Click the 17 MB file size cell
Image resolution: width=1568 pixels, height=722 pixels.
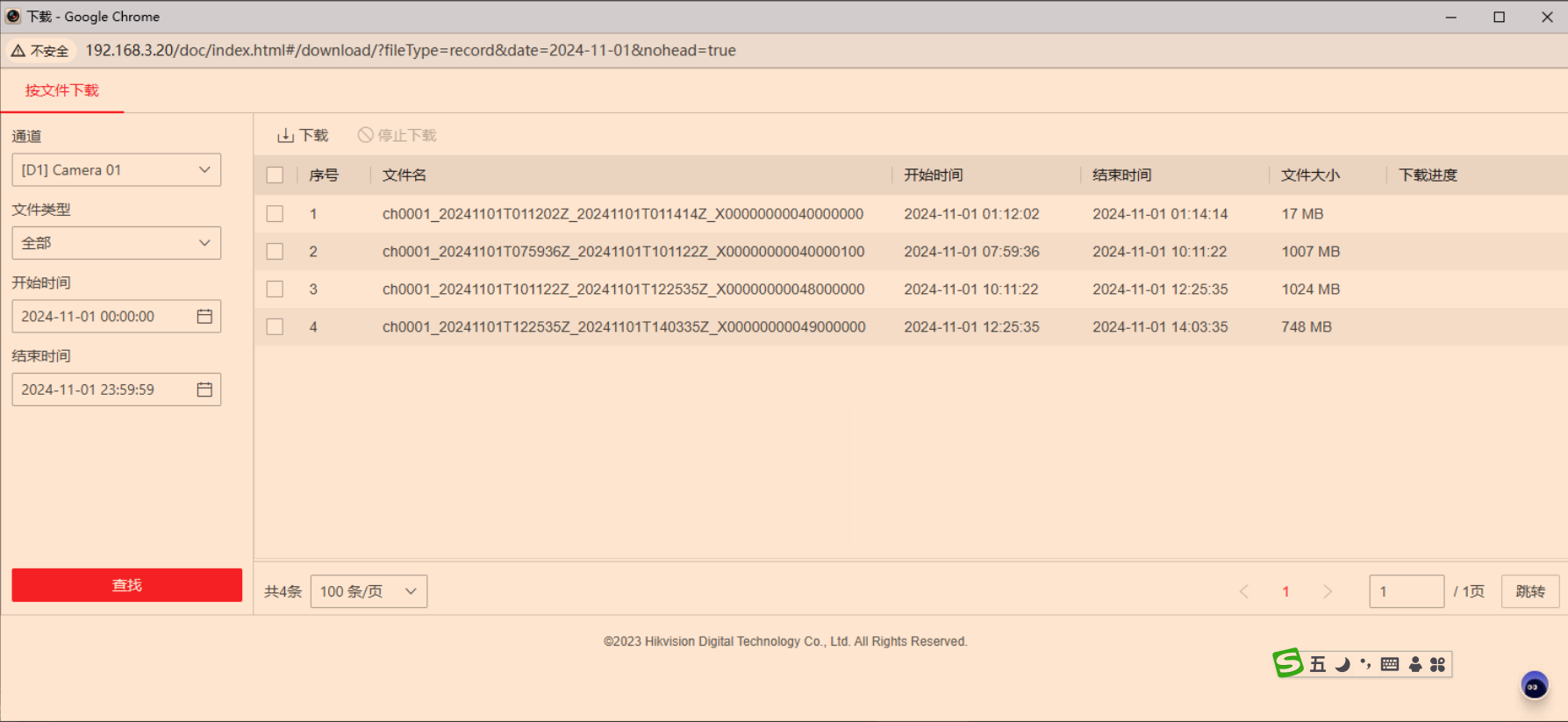1303,214
